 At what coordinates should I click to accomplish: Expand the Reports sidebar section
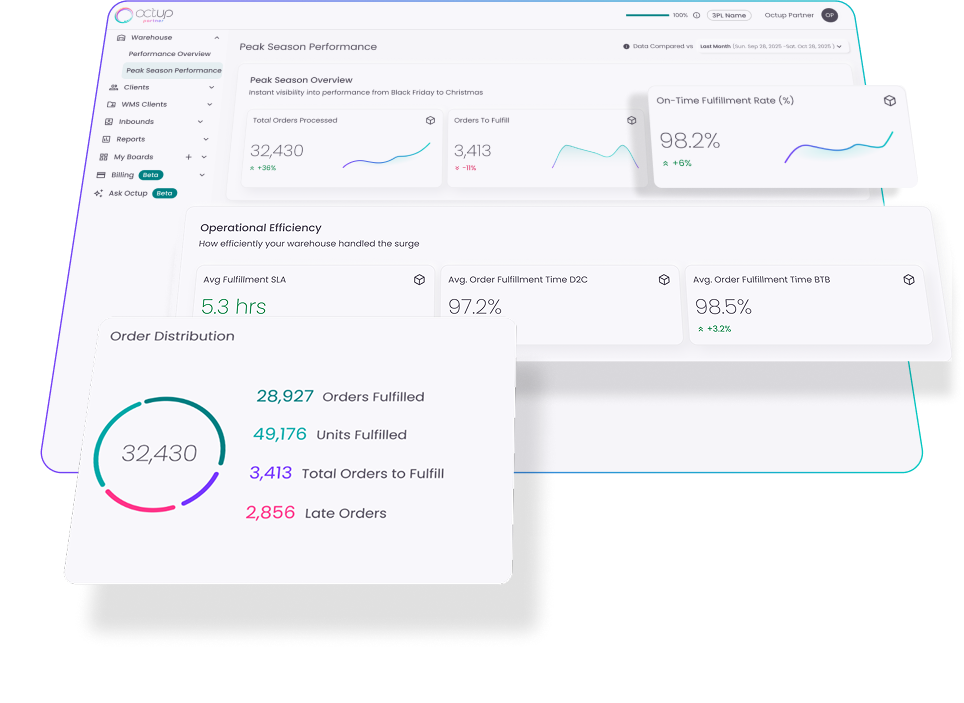[x=206, y=139]
